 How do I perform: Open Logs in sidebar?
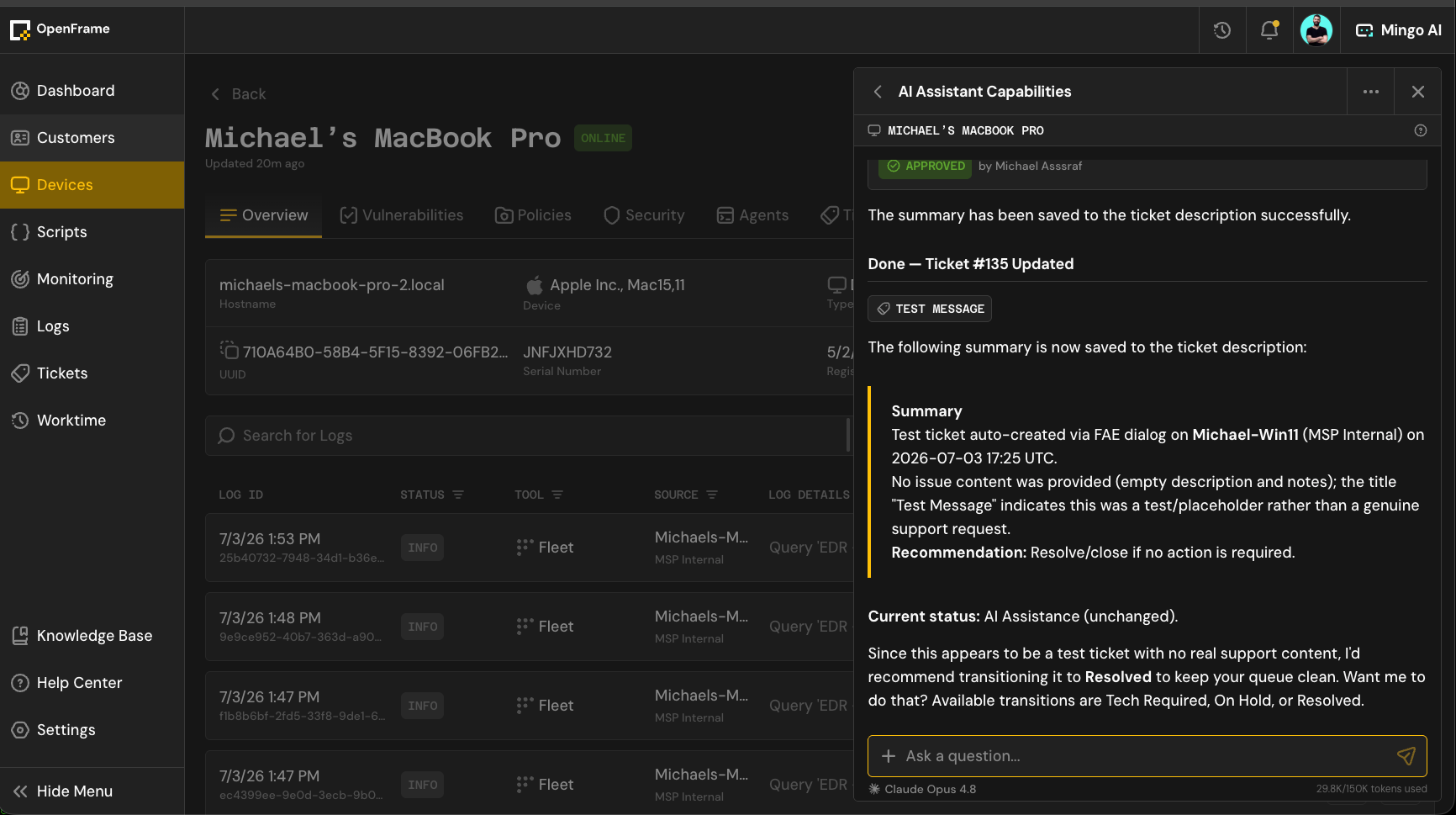(92, 326)
